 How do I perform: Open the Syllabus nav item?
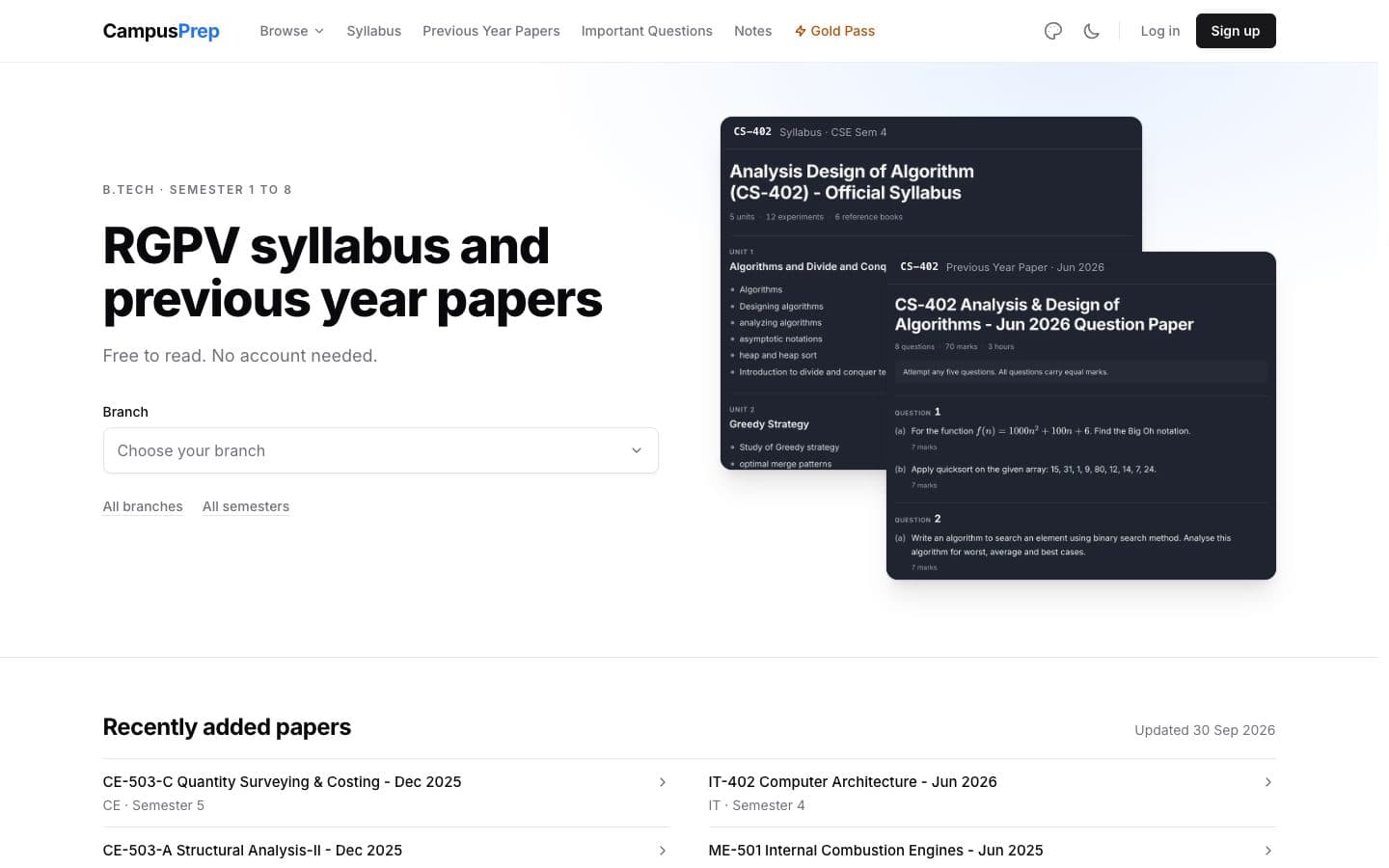[x=374, y=31]
